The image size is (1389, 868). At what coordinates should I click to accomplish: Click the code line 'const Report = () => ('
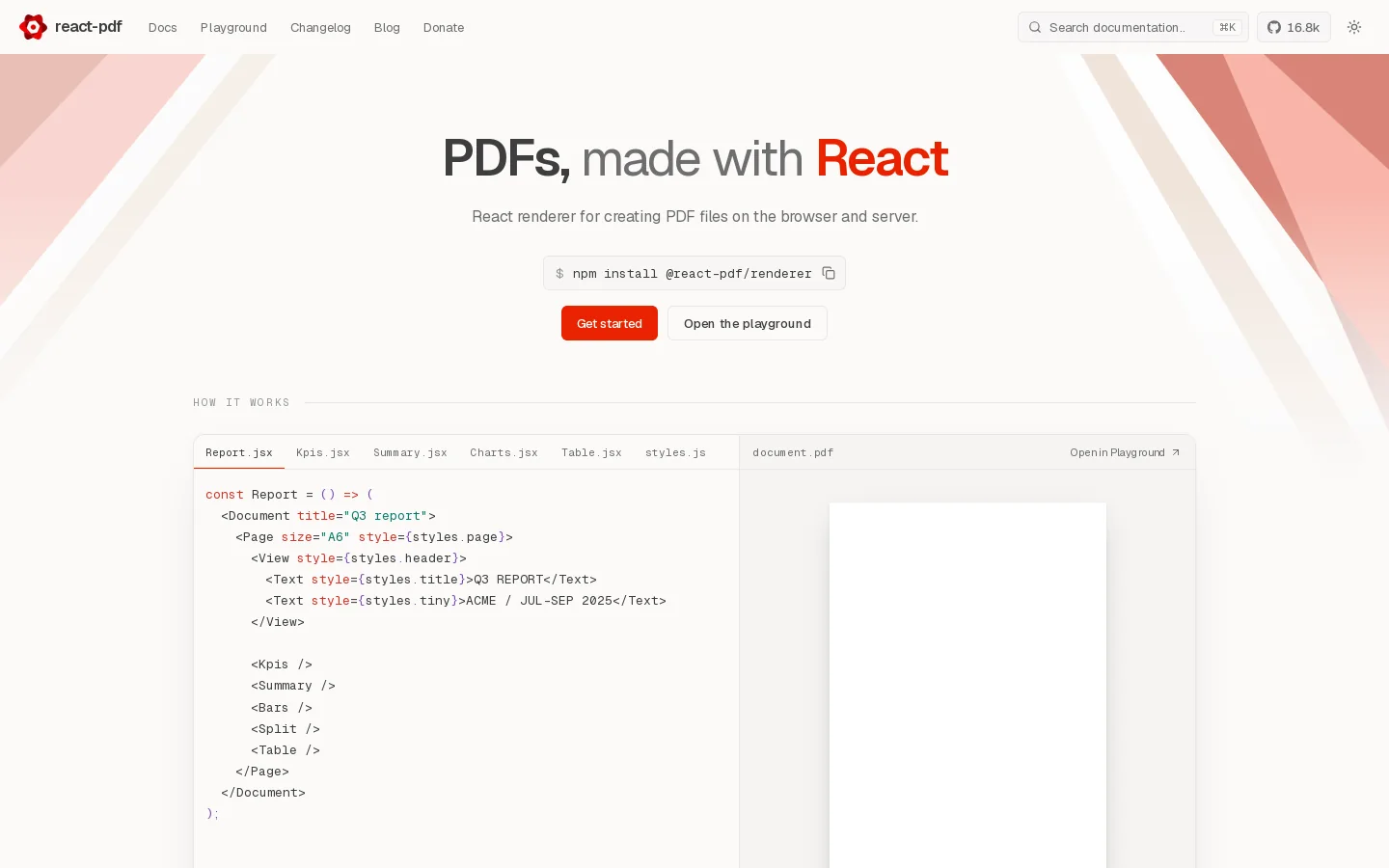pyautogui.click(x=289, y=495)
